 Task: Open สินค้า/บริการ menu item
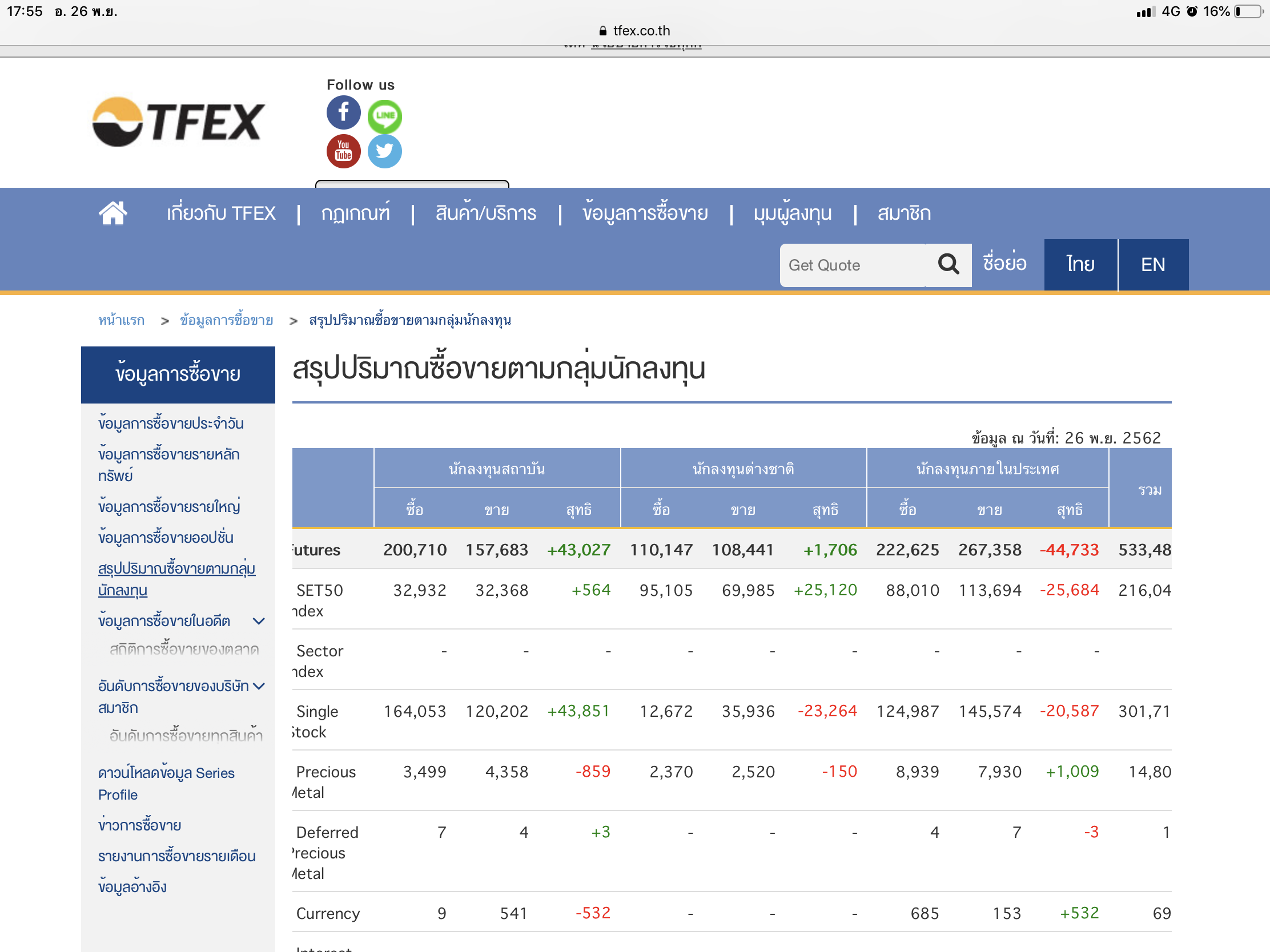(x=486, y=213)
